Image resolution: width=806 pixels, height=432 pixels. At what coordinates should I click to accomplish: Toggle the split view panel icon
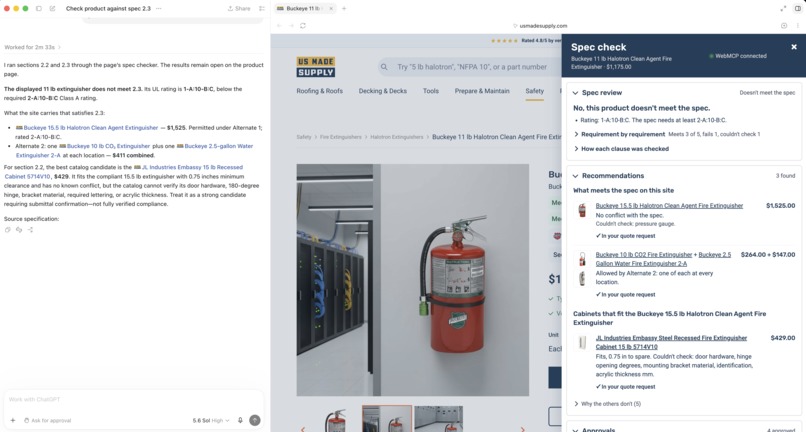click(x=798, y=8)
